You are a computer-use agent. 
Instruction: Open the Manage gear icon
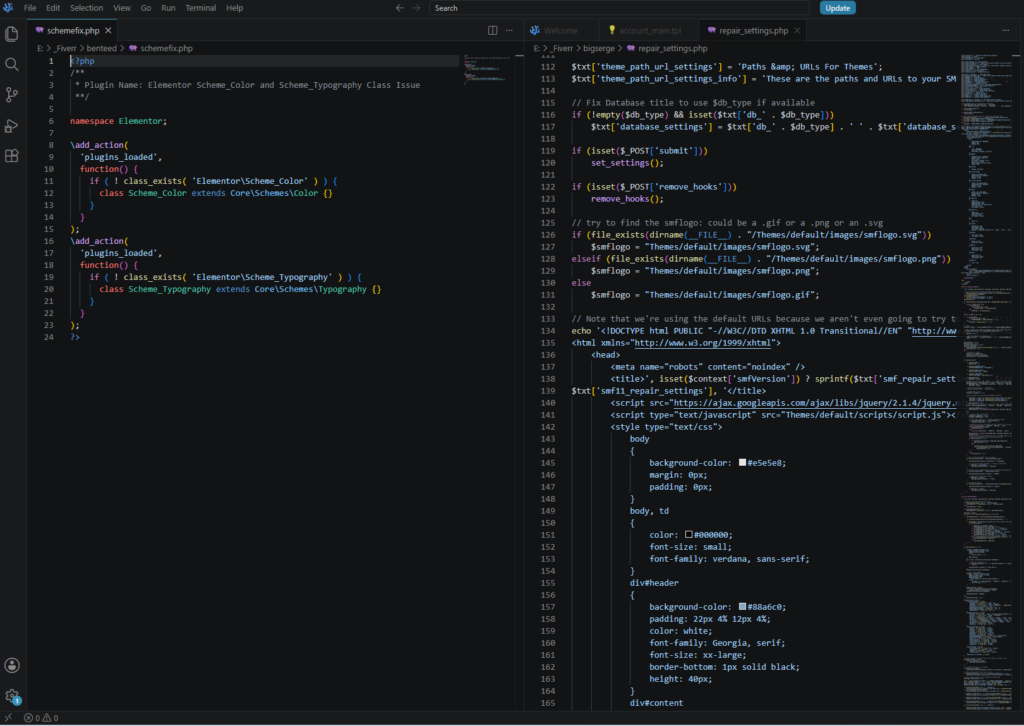[x=12, y=696]
